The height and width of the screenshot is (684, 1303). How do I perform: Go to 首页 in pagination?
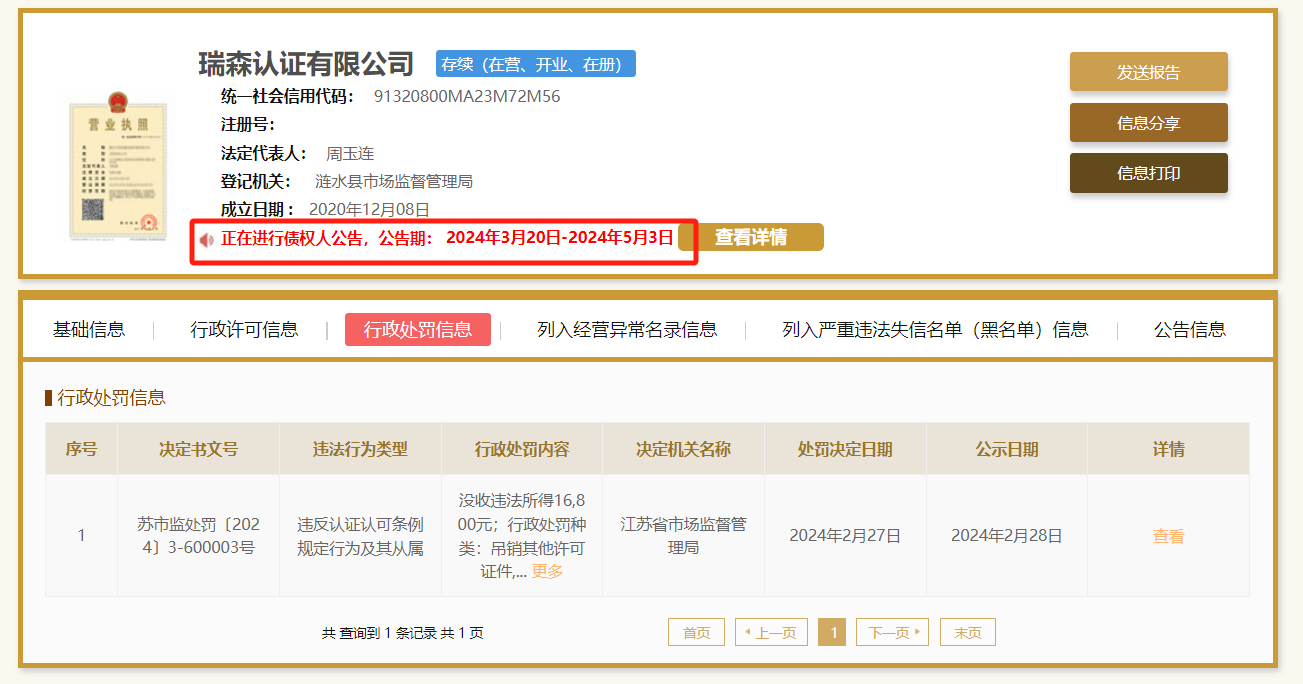pyautogui.click(x=696, y=633)
